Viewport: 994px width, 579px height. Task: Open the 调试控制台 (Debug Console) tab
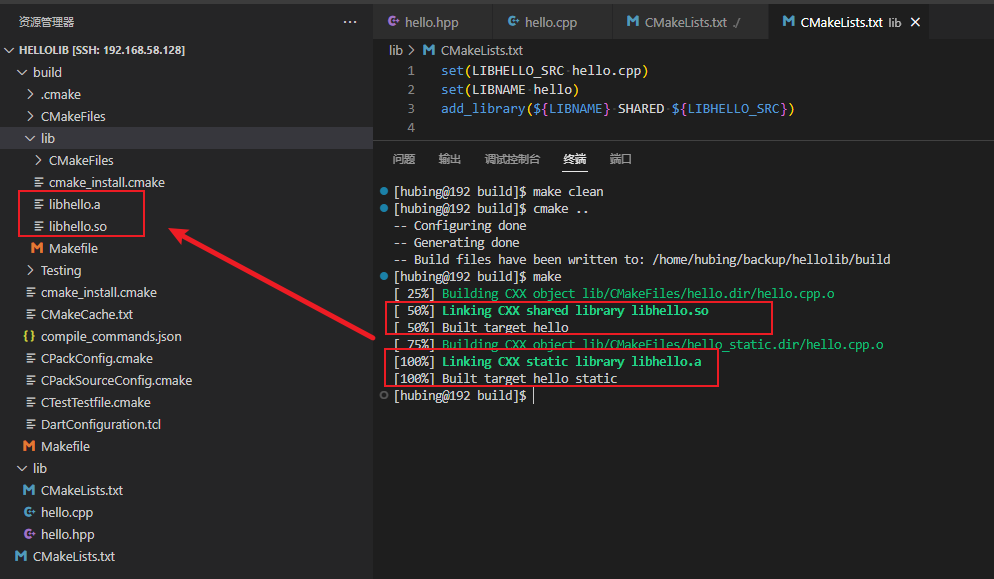[x=512, y=159]
